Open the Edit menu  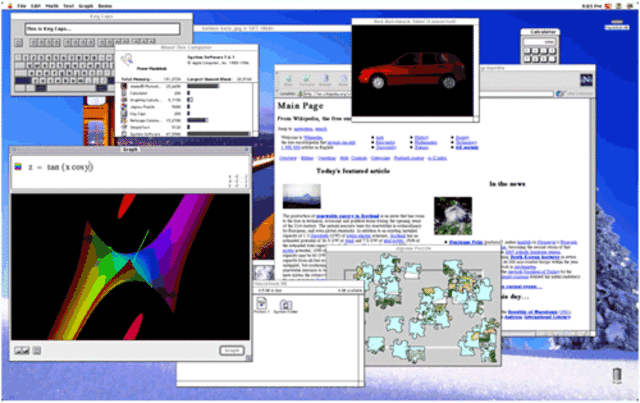[36, 6]
